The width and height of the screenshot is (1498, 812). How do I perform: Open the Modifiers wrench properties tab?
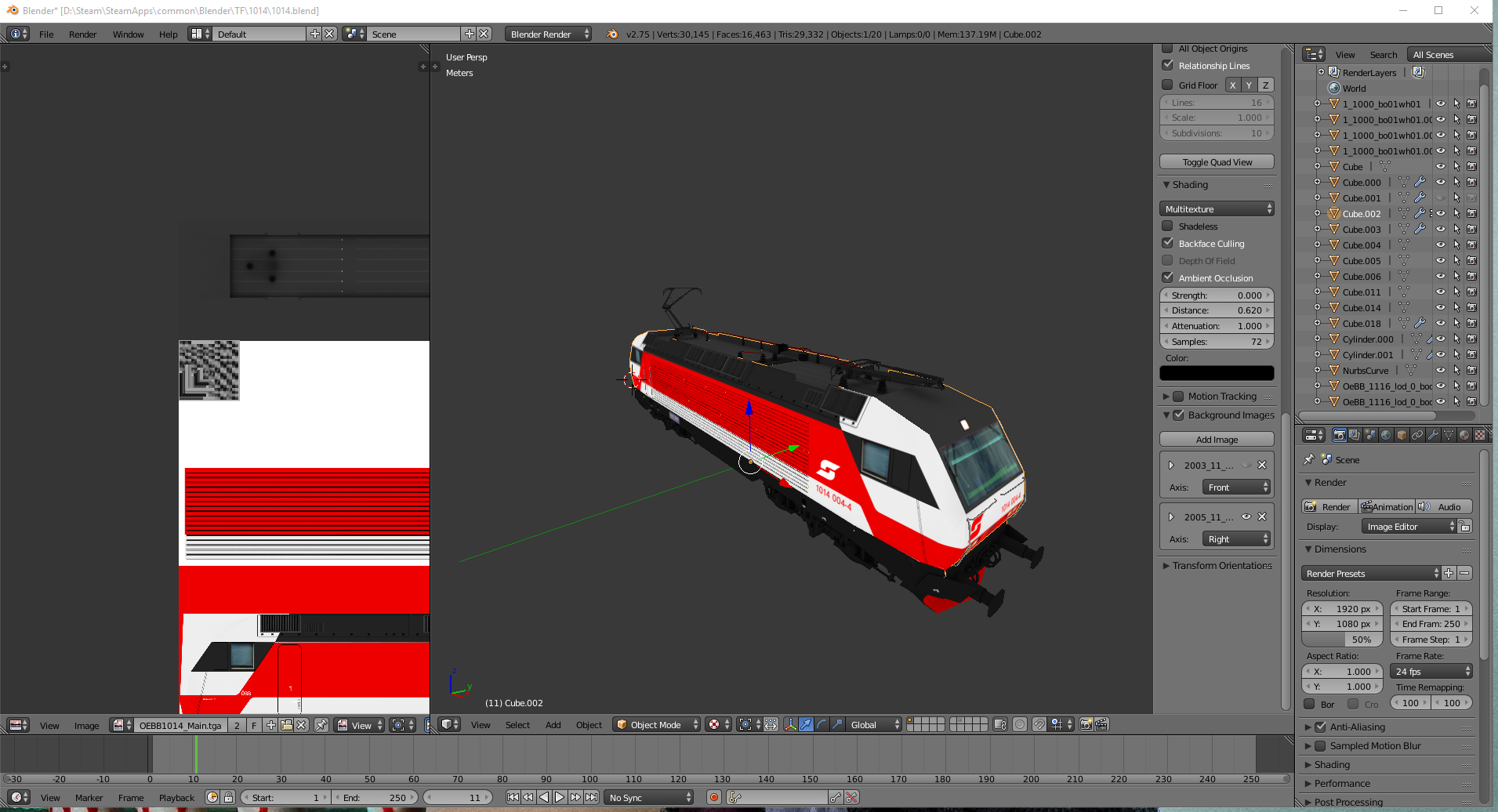(x=1433, y=435)
